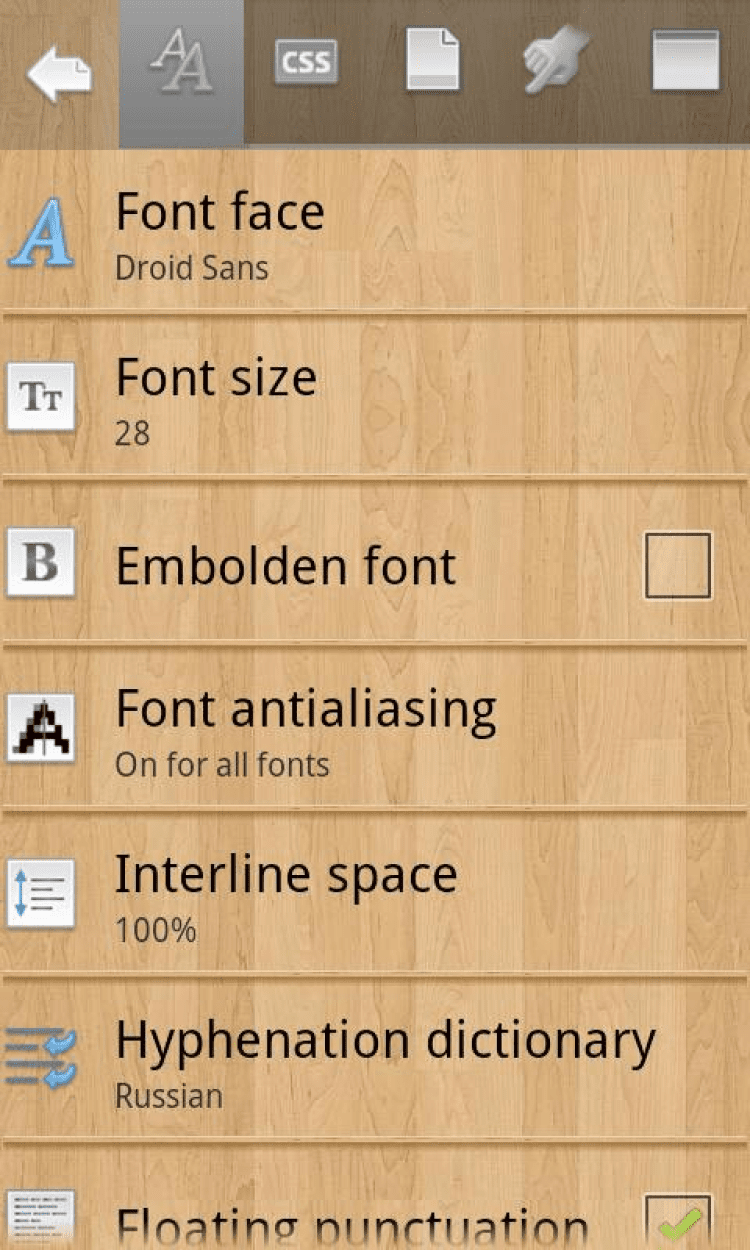Tap the back arrow icon
The image size is (750, 1250).
tap(60, 73)
